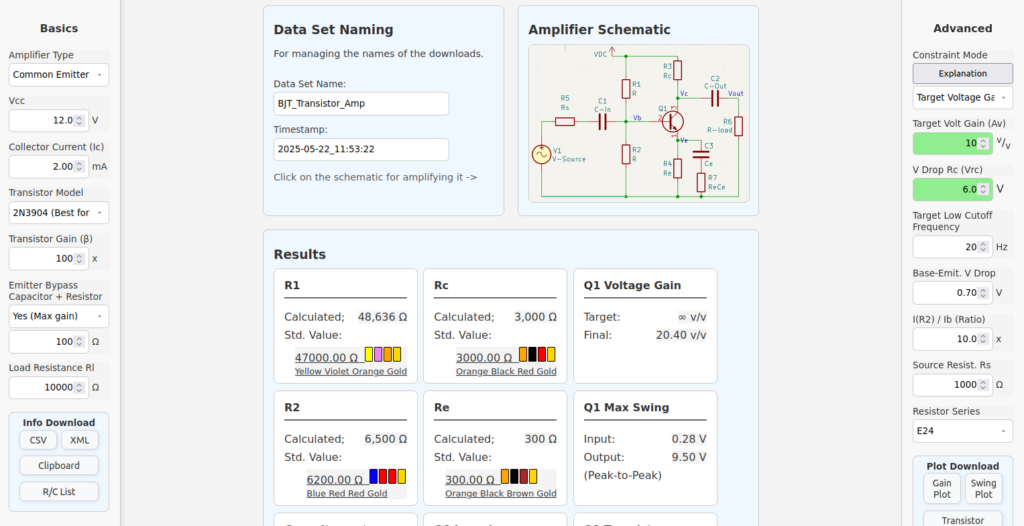Click the Constraint Mode Explanation button

coord(963,73)
